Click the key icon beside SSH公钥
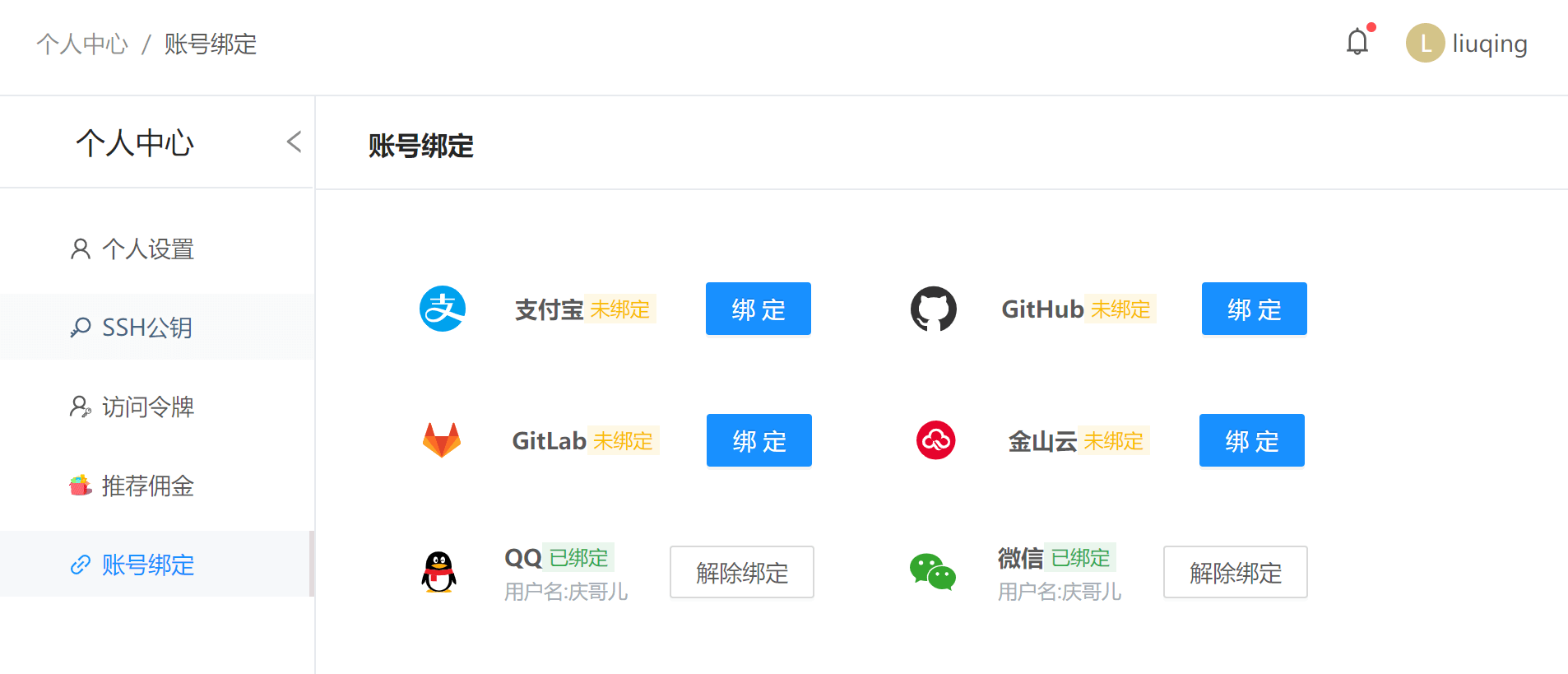The image size is (1568, 674). click(x=80, y=328)
